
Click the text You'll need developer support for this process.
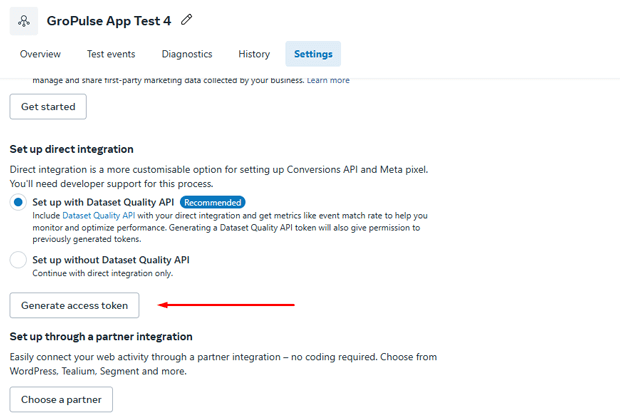[112, 184]
